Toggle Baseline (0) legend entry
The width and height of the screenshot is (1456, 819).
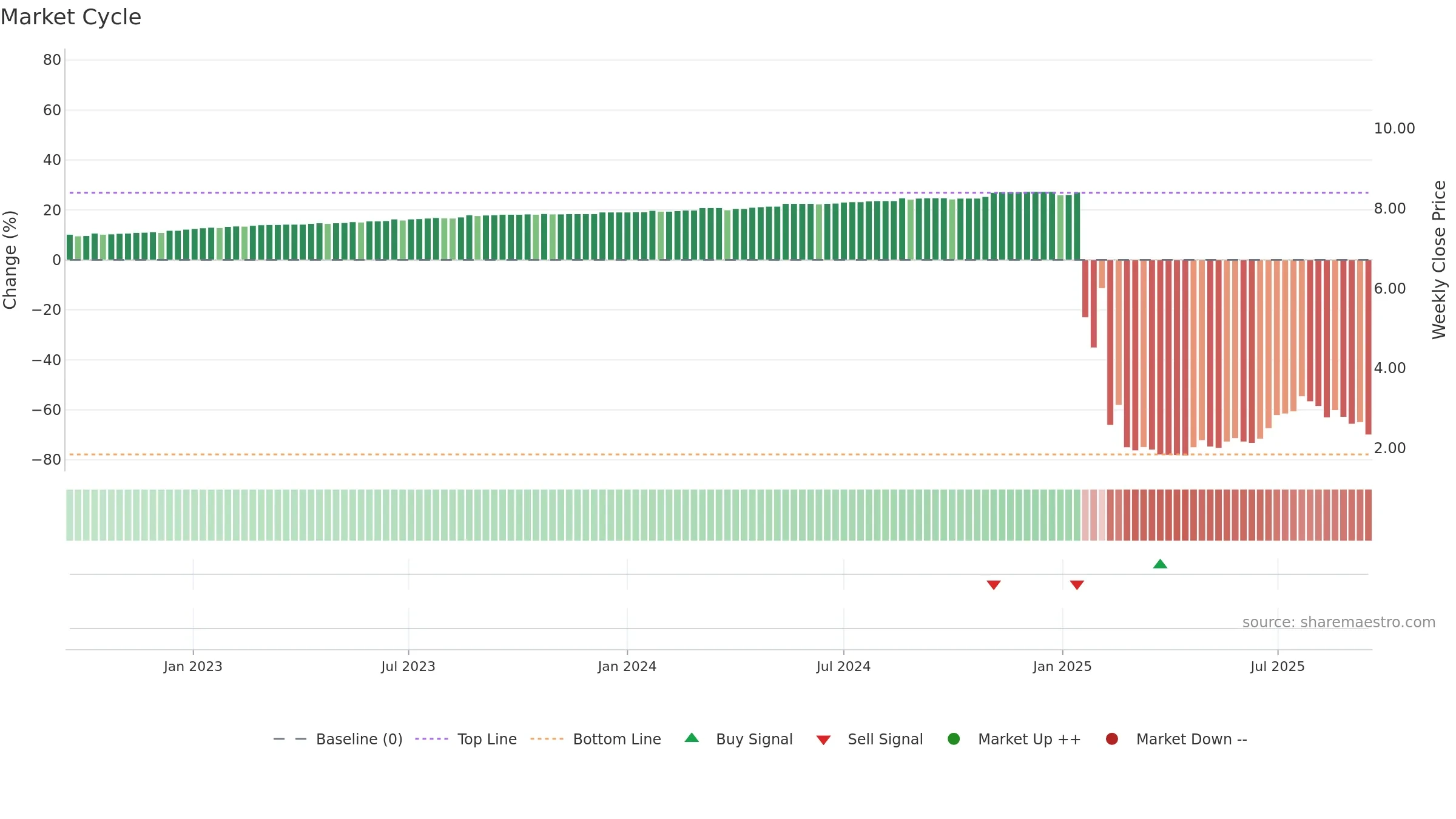338,739
